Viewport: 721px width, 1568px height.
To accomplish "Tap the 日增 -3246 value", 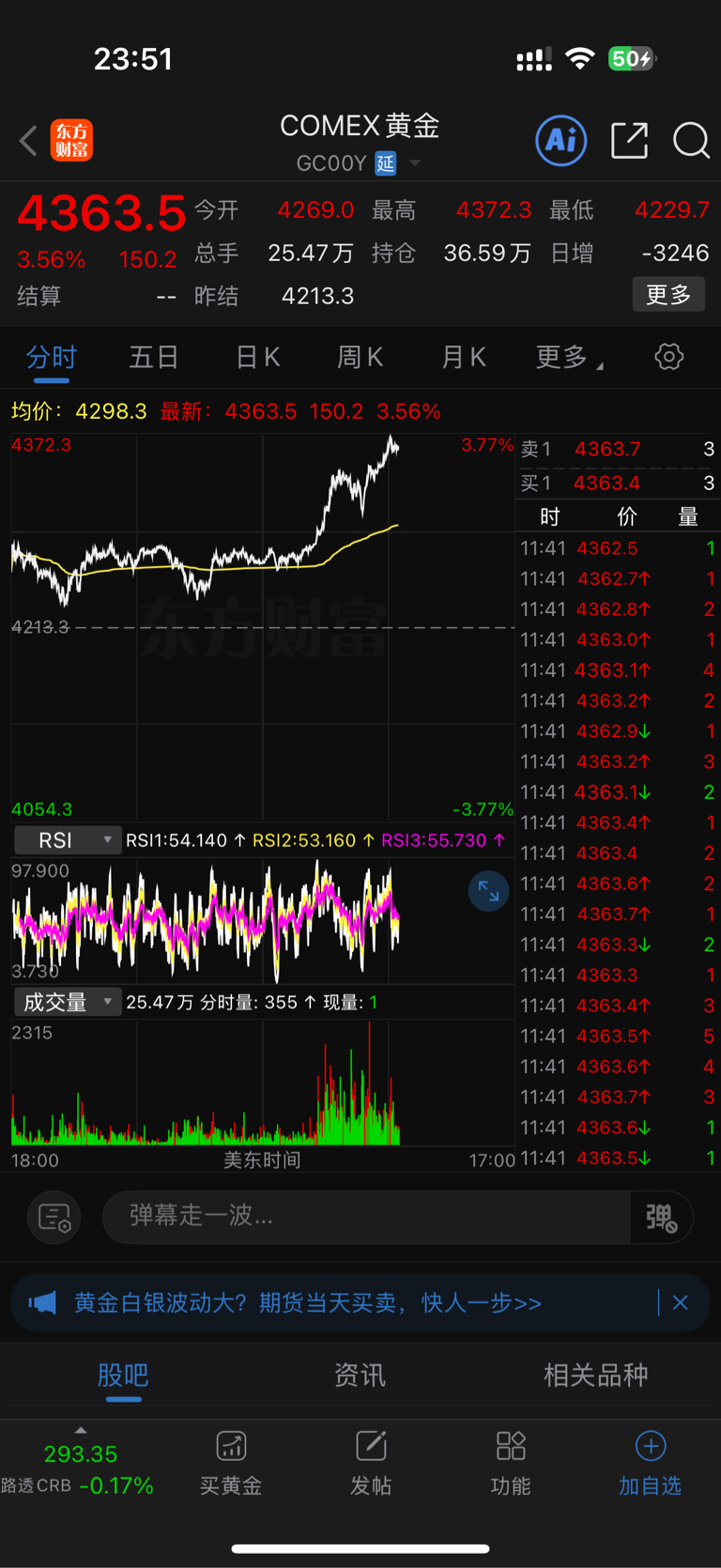I will (675, 253).
